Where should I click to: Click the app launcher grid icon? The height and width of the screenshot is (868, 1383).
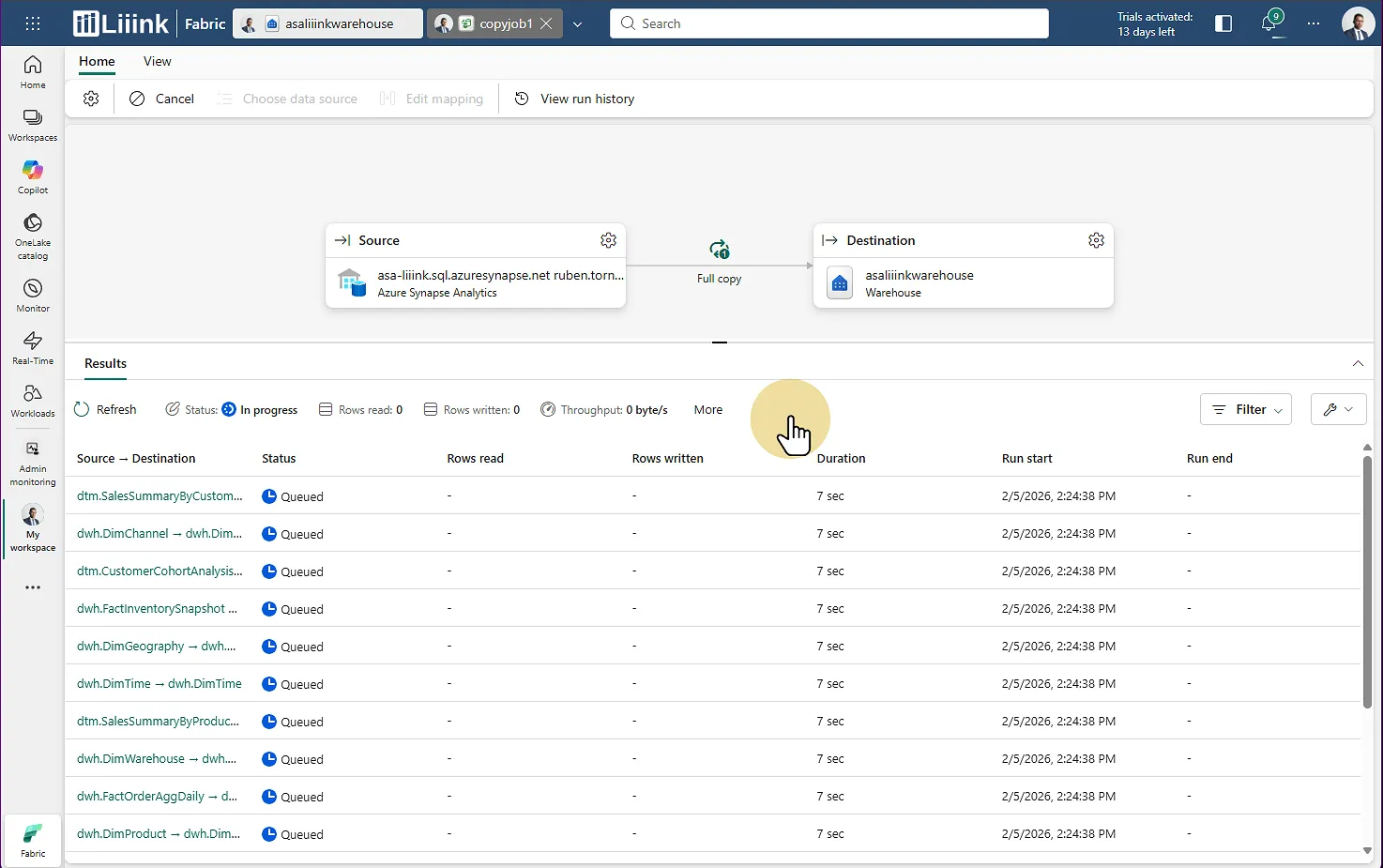[x=33, y=23]
